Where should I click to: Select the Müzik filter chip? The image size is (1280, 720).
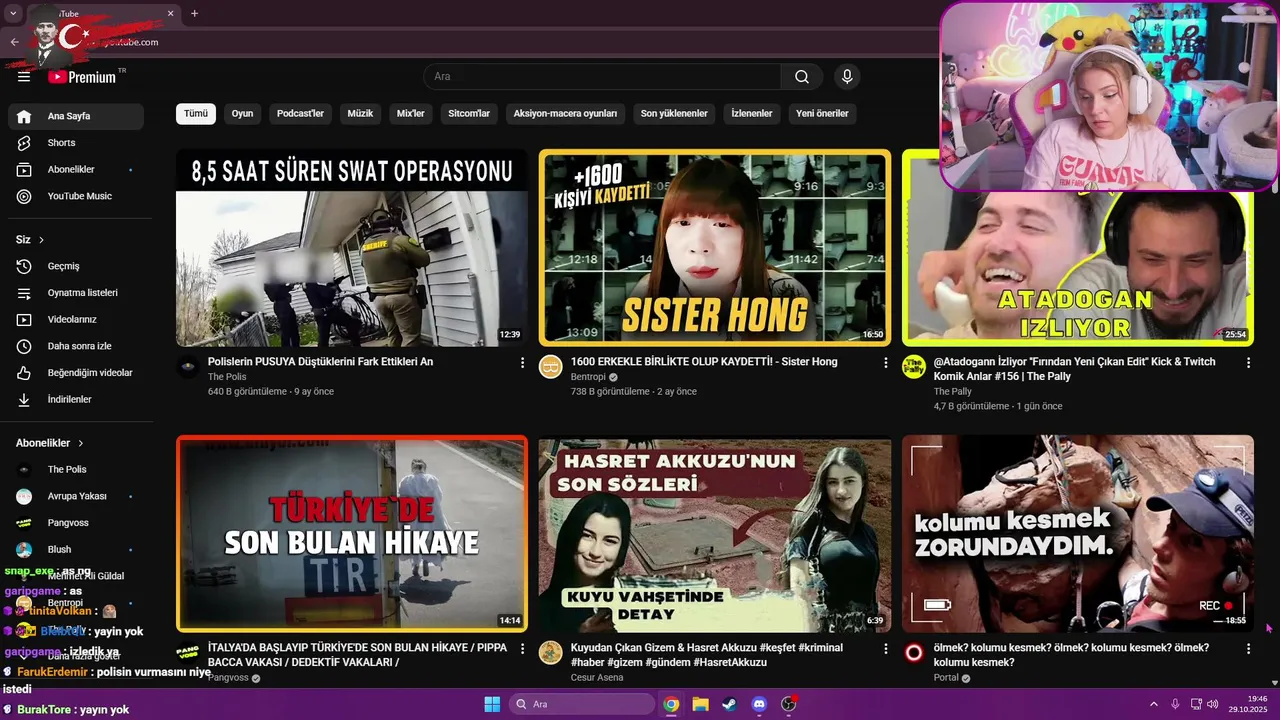pos(360,113)
